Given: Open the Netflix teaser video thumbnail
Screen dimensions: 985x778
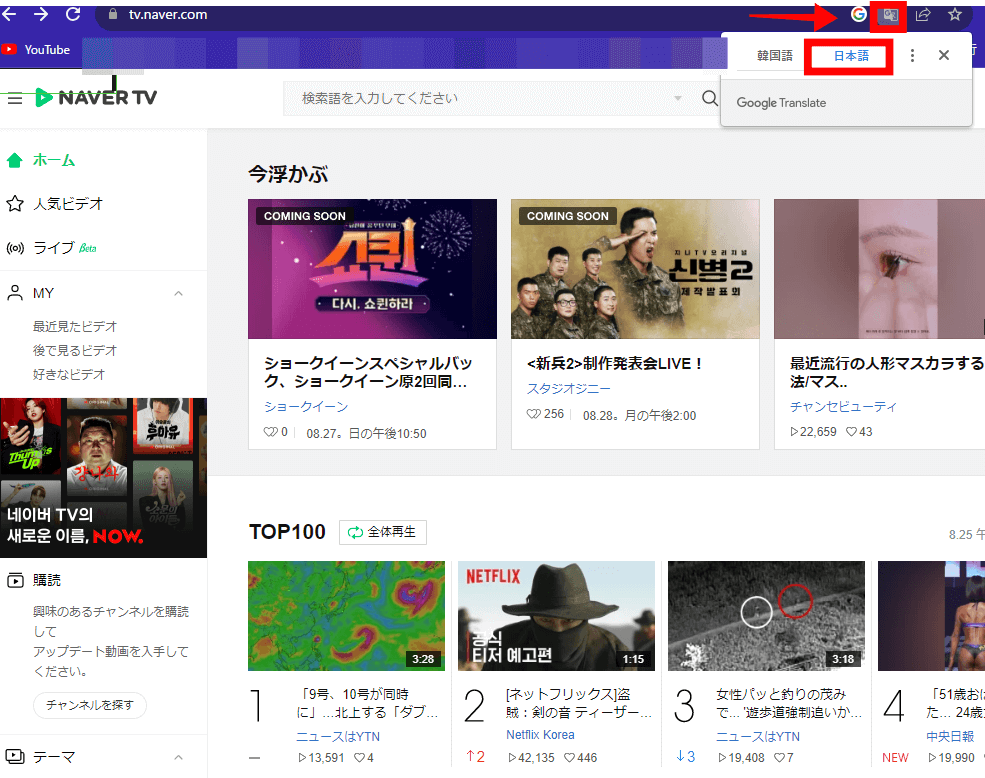Looking at the screenshot, I should (x=556, y=615).
